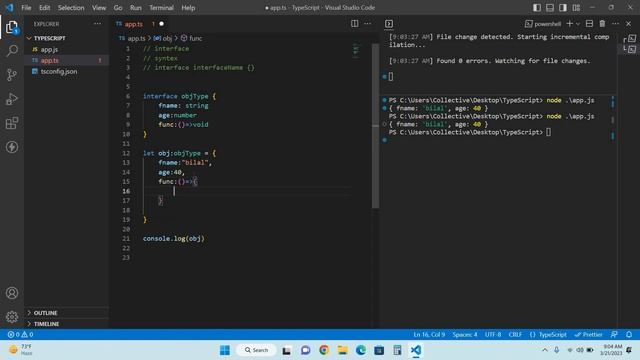Toggle primary side bar layout button
This screenshot has width=640, height=360.
tap(537, 7)
